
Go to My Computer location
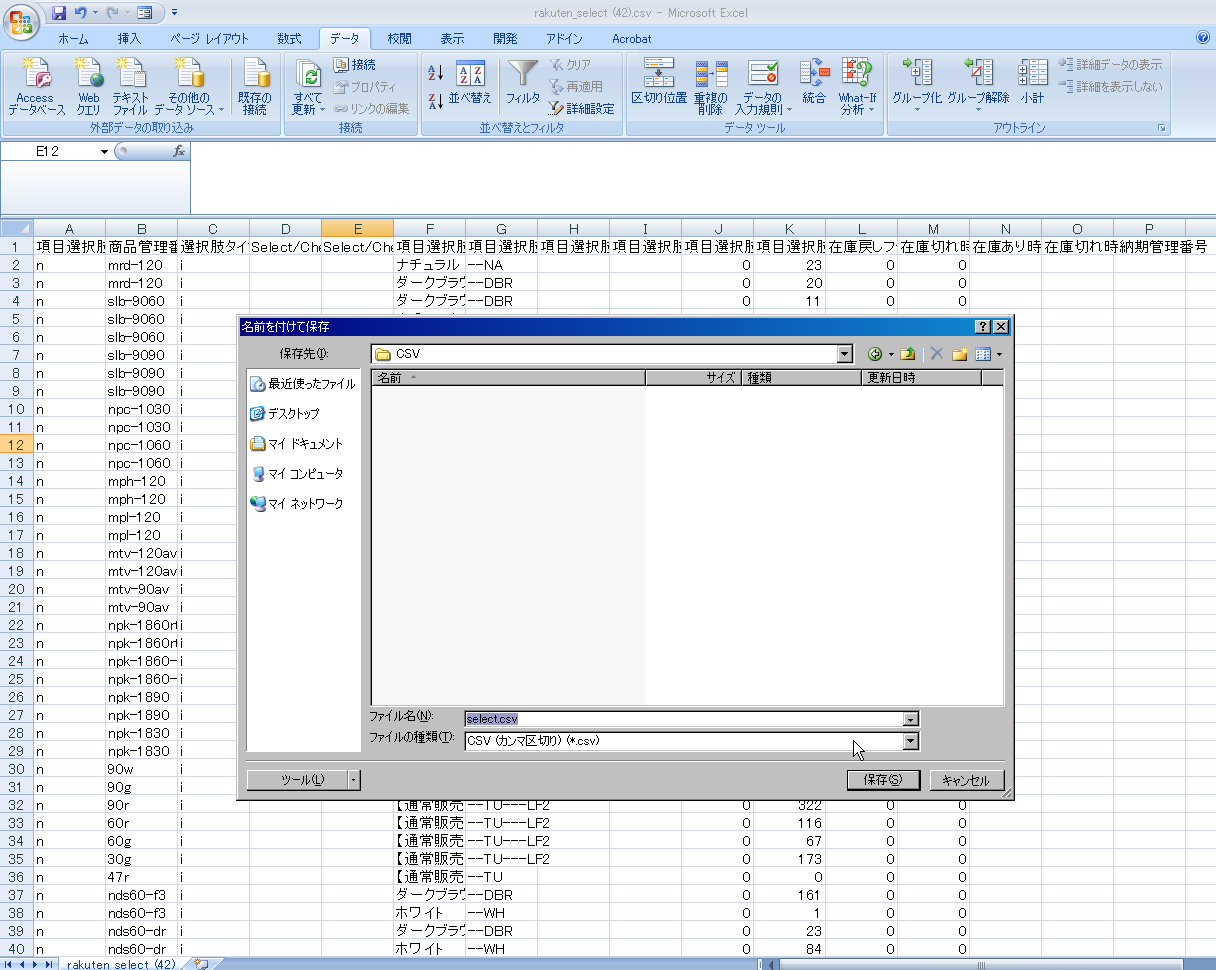pos(296,473)
